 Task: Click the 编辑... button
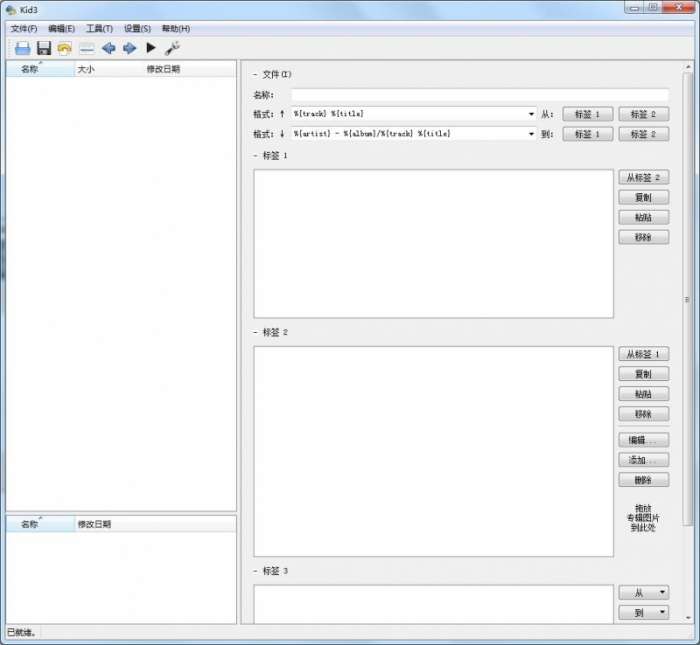click(644, 440)
